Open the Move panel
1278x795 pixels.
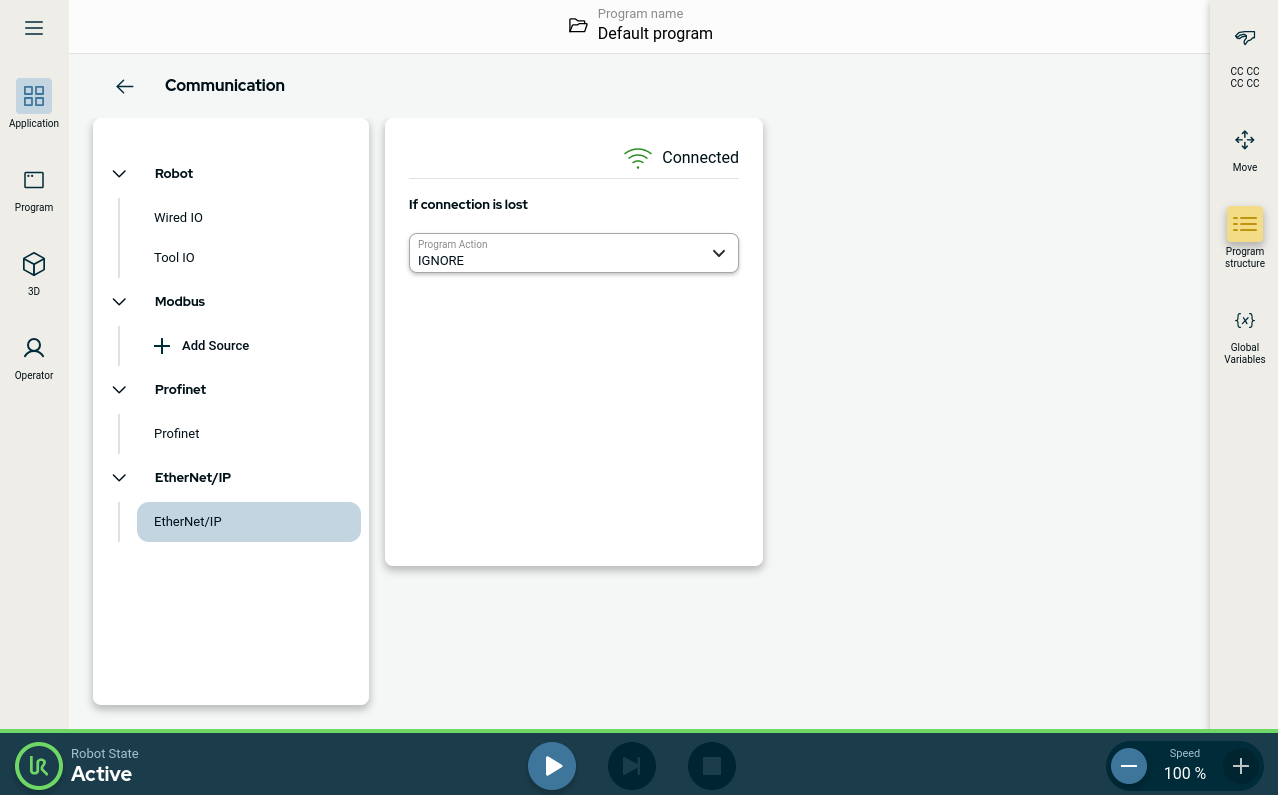[1244, 149]
